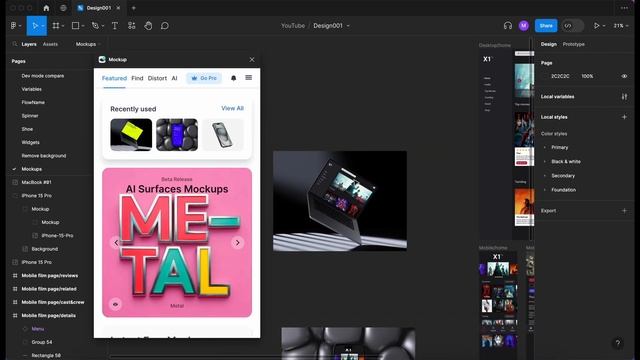Switch to the Layers tab
Screen dimensions: 640x360
click(29, 44)
